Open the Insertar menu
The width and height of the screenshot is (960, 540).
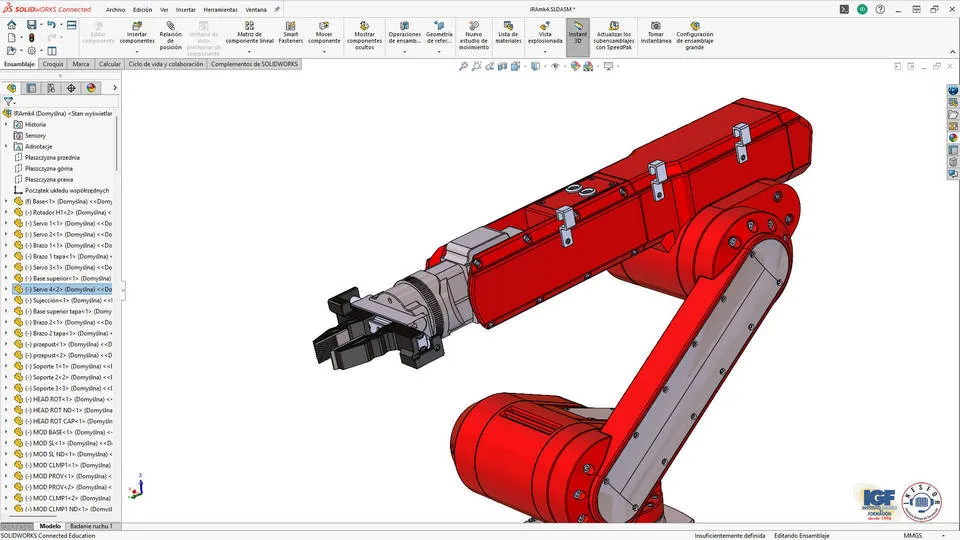coord(186,10)
